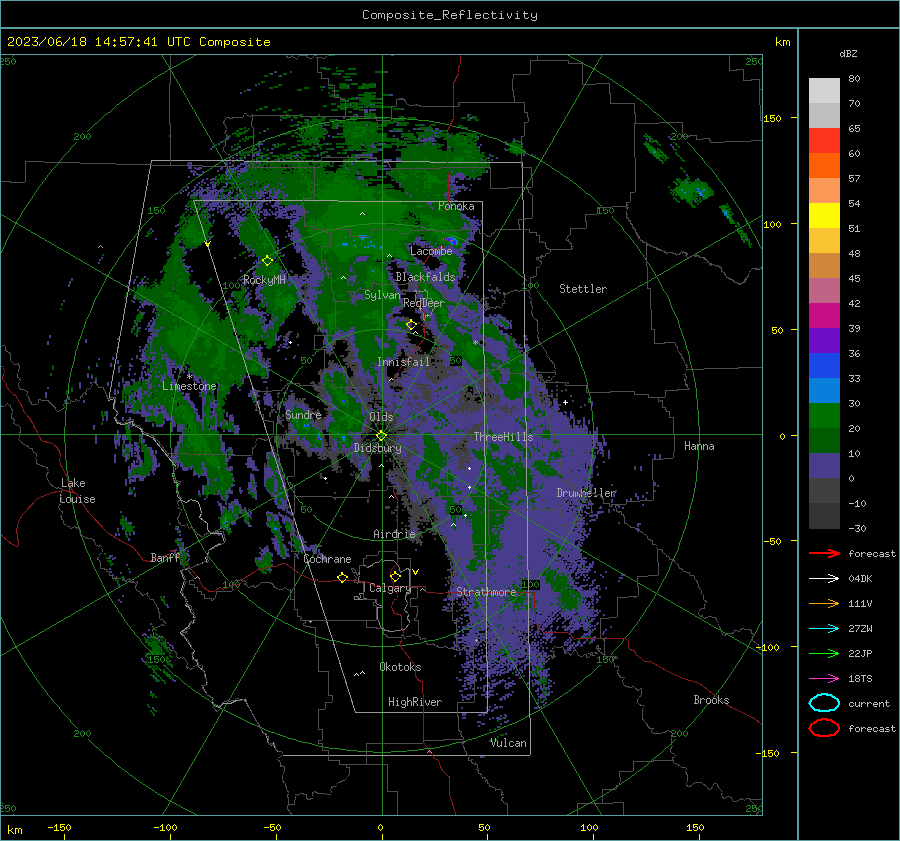Click the red forecast arrow in the legend
Image resolution: width=900 pixels, height=841 pixels.
point(824,553)
